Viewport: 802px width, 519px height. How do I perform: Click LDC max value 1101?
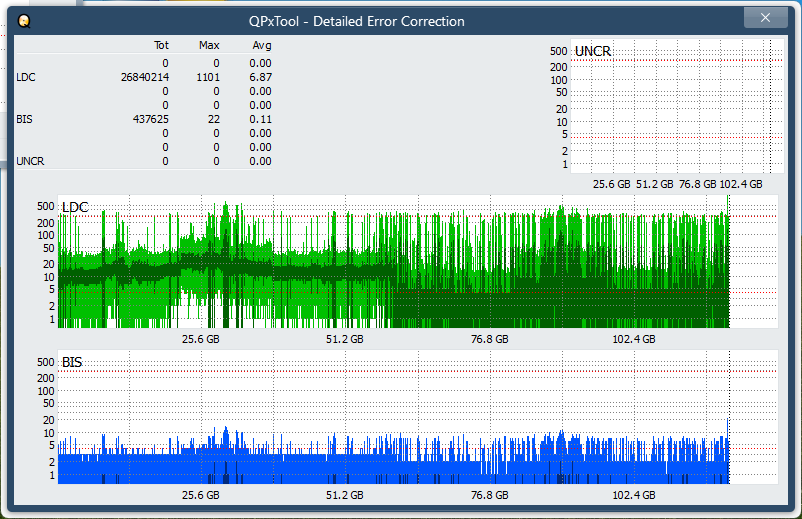point(208,77)
